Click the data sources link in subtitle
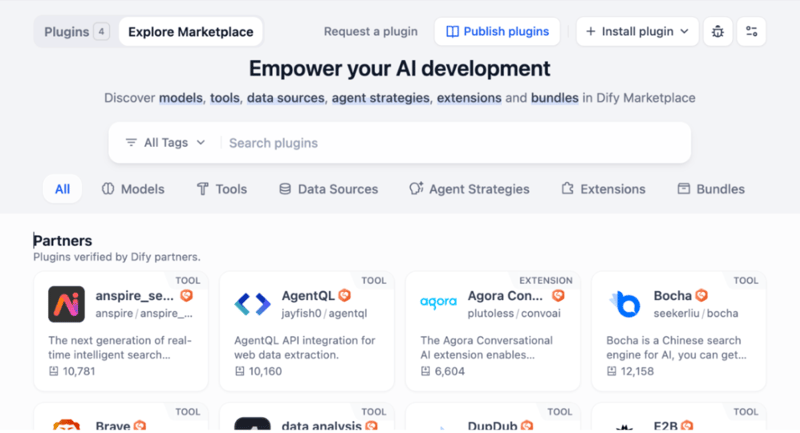This screenshot has width=800, height=433. pos(286,98)
